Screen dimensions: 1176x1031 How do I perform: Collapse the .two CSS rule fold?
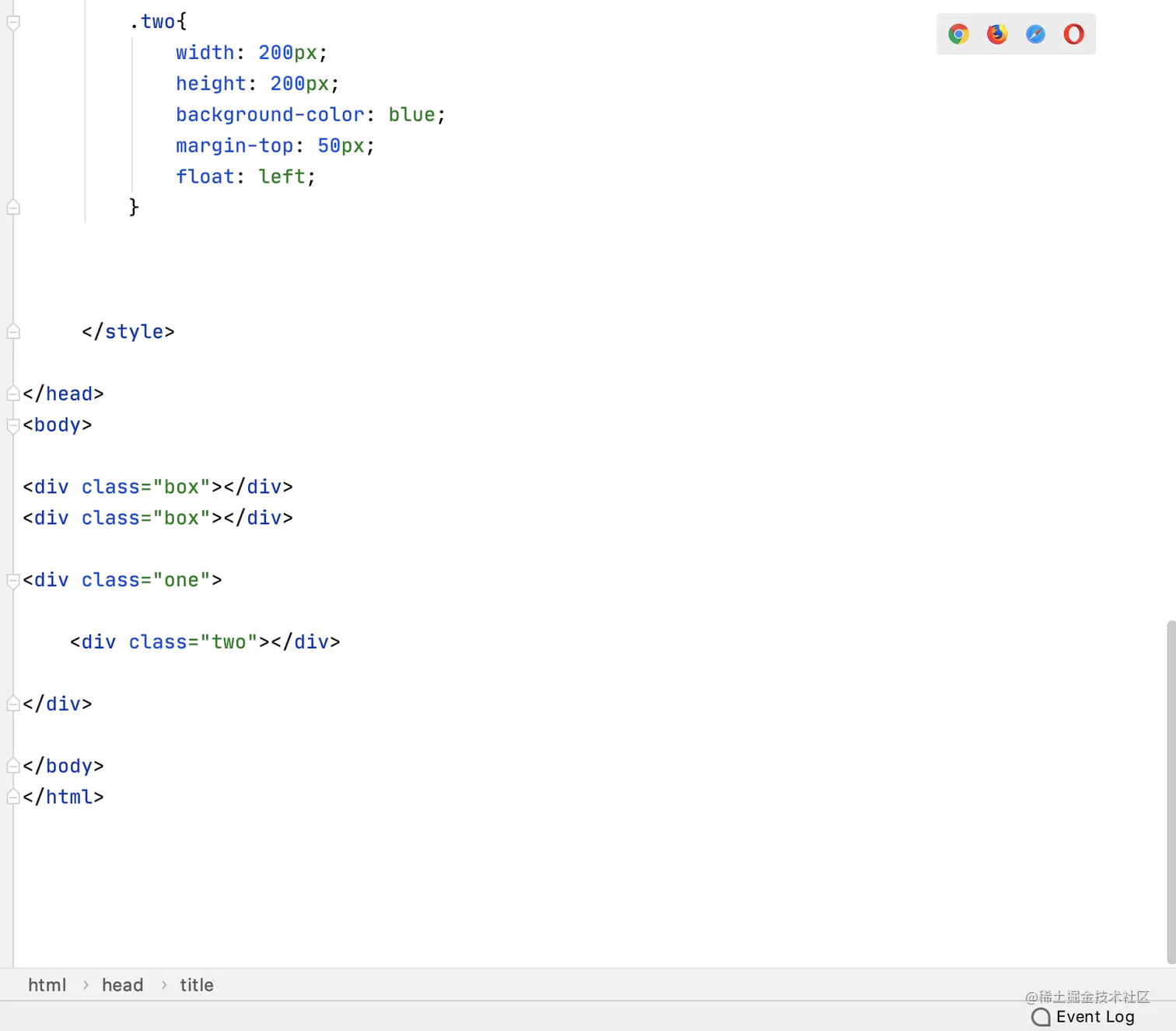13,23
